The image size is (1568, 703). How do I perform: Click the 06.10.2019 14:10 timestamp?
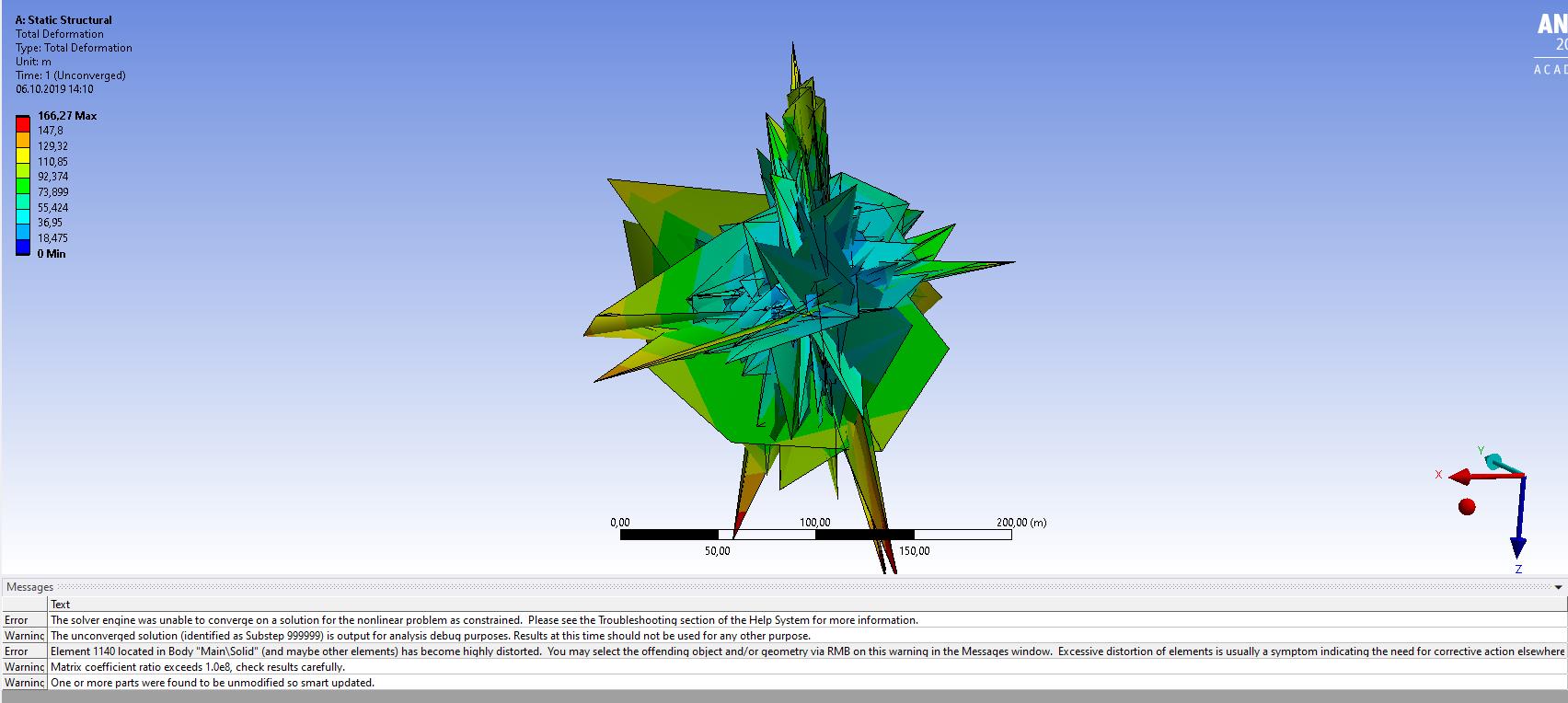54,89
